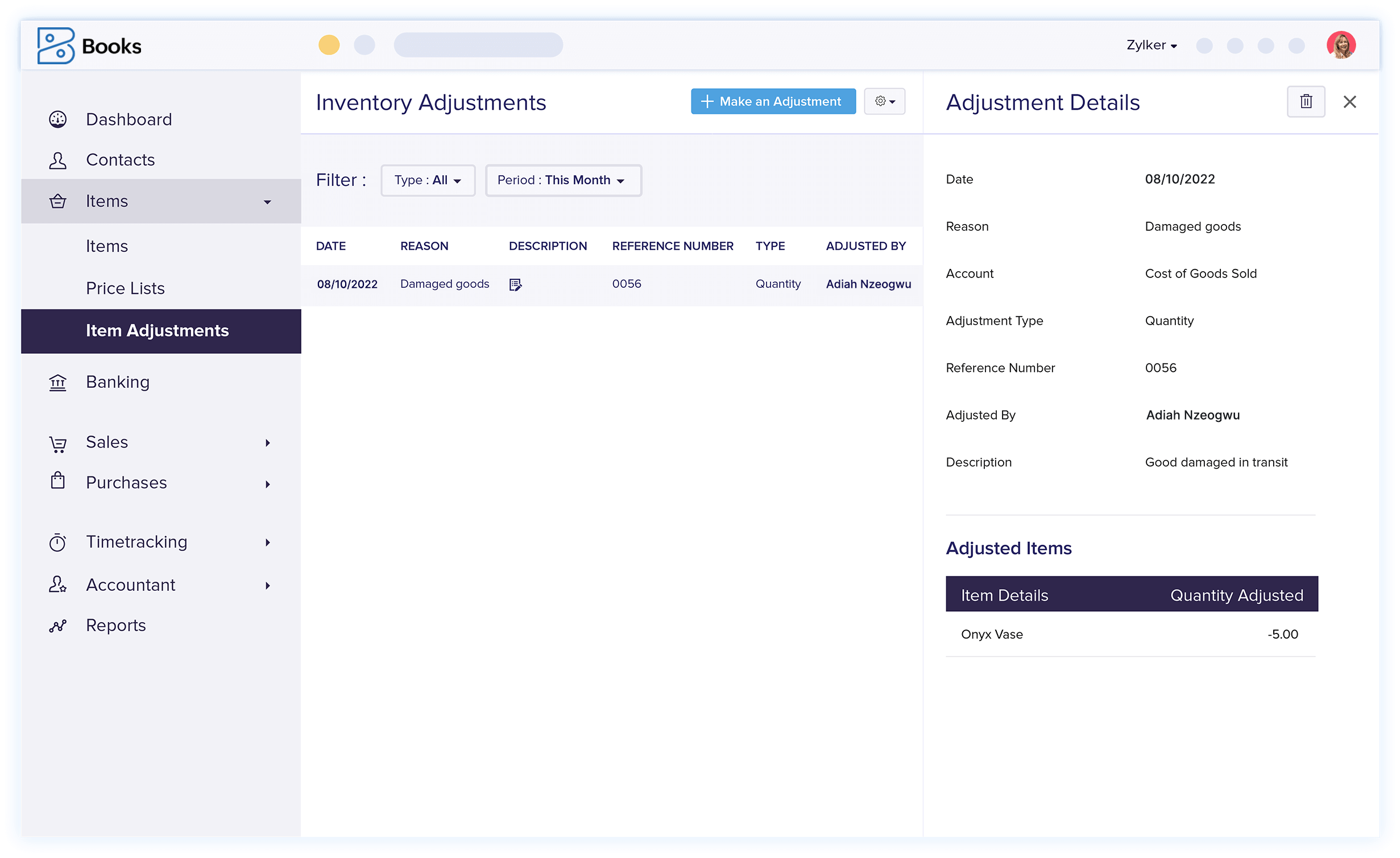The width and height of the screenshot is (1400, 858).
Task: Open the Type filter dropdown
Action: (x=428, y=180)
